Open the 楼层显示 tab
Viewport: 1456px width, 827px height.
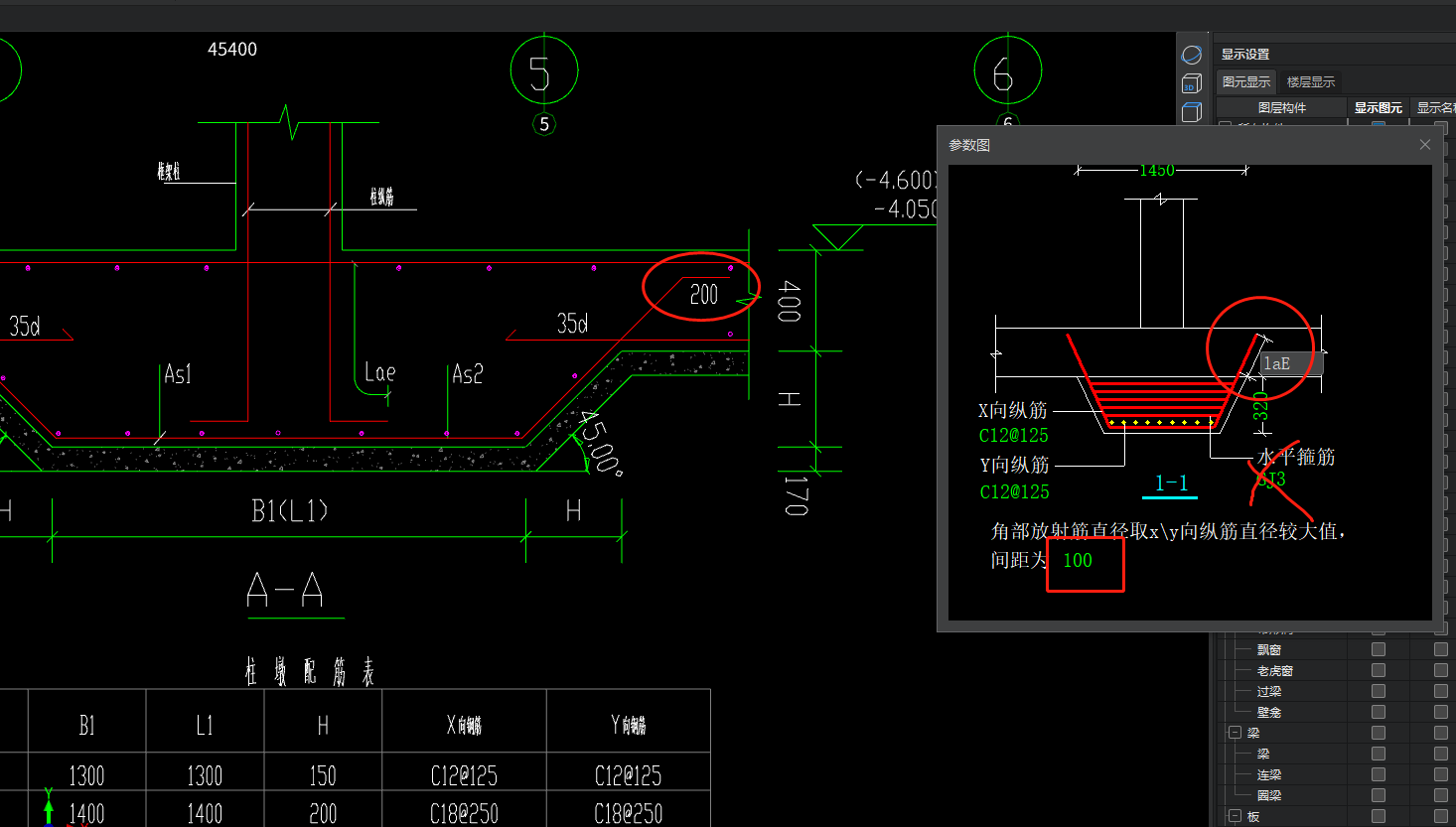(x=1311, y=82)
